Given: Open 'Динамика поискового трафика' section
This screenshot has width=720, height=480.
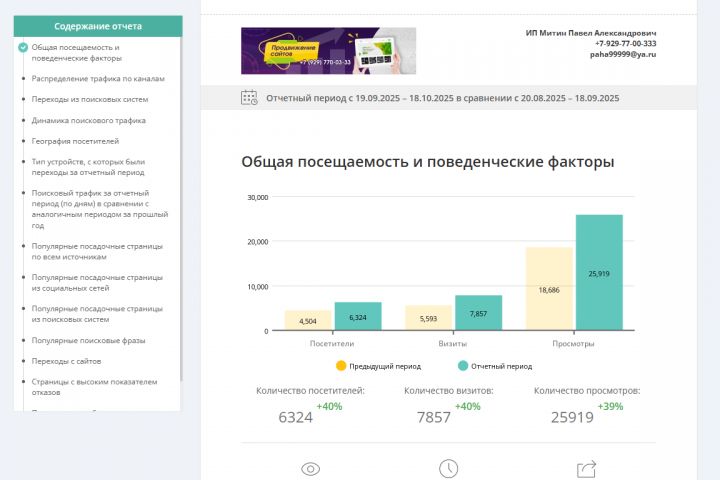Looking at the screenshot, I should pyautogui.click(x=88, y=120).
